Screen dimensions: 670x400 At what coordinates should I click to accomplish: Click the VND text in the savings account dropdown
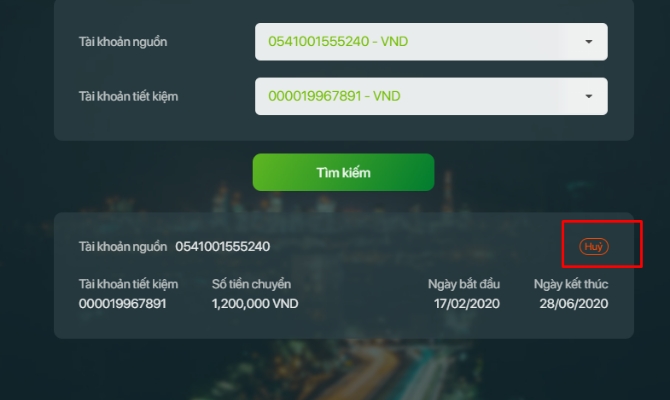[387, 96]
